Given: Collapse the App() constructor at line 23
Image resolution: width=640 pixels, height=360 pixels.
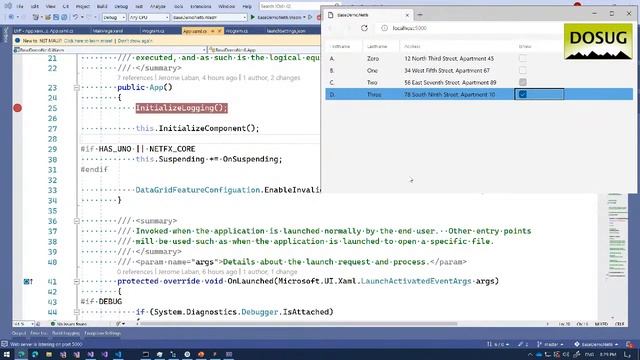Looking at the screenshot, I should 76,88.
